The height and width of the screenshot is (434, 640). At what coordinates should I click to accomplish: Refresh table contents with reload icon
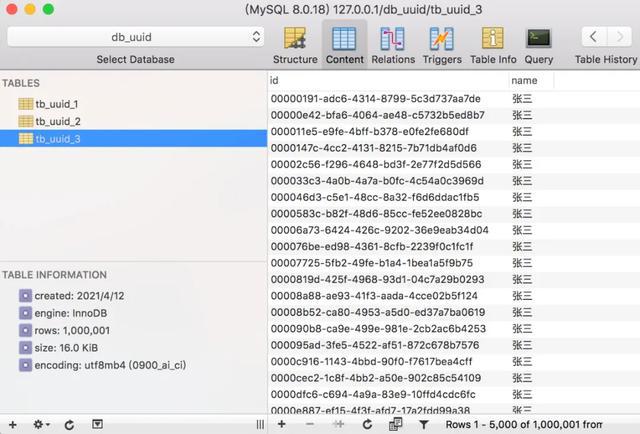click(368, 424)
